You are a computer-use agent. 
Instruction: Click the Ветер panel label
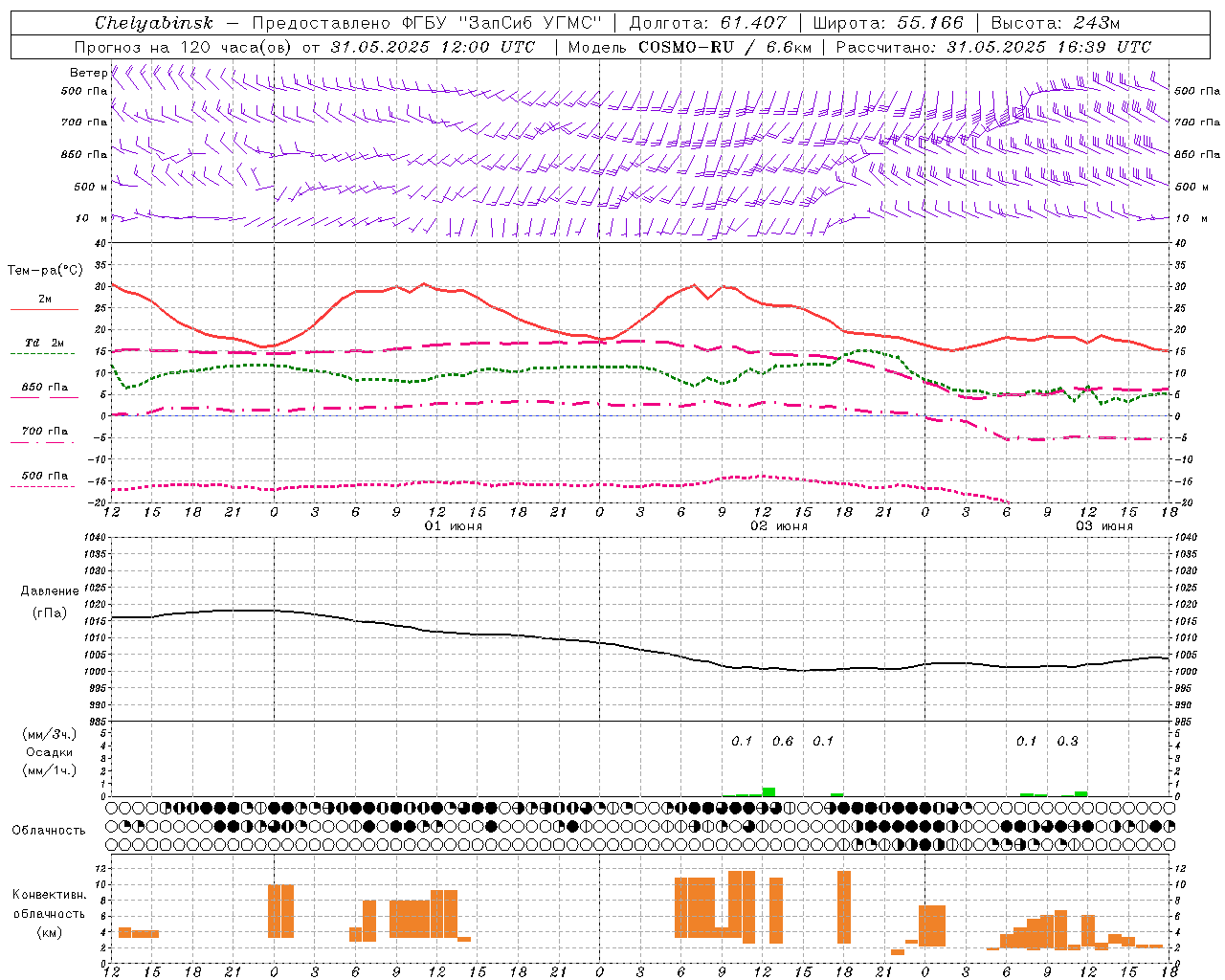88,73
